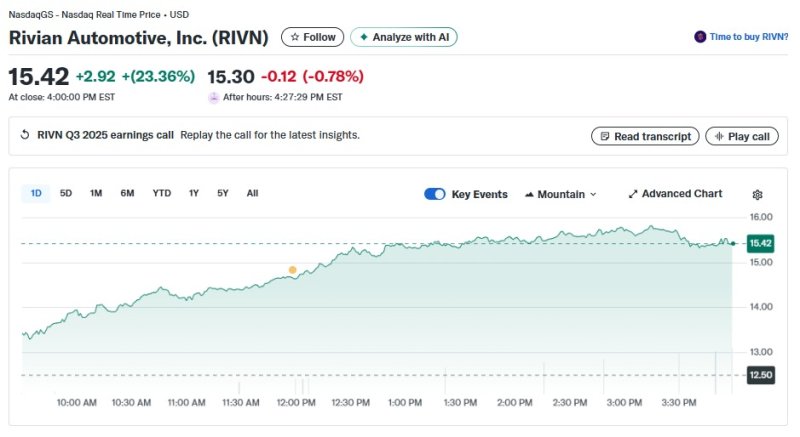Click the 15.42 current price label on axis
The width and height of the screenshot is (800, 437).
[760, 243]
